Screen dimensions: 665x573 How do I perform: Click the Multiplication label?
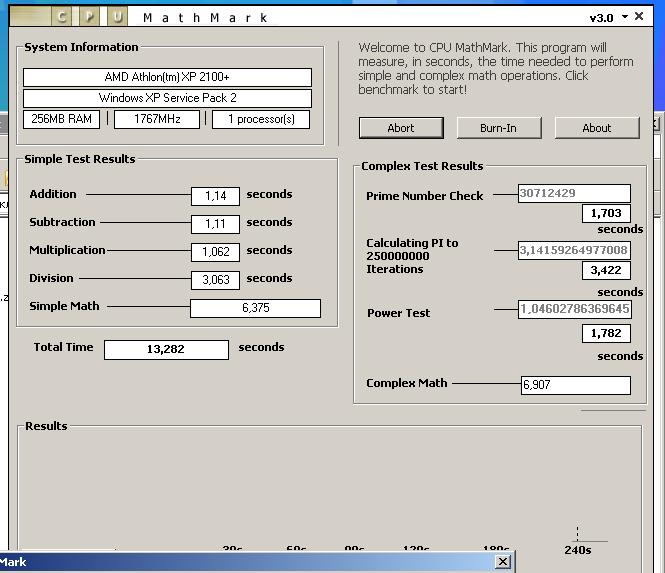pyautogui.click(x=67, y=251)
